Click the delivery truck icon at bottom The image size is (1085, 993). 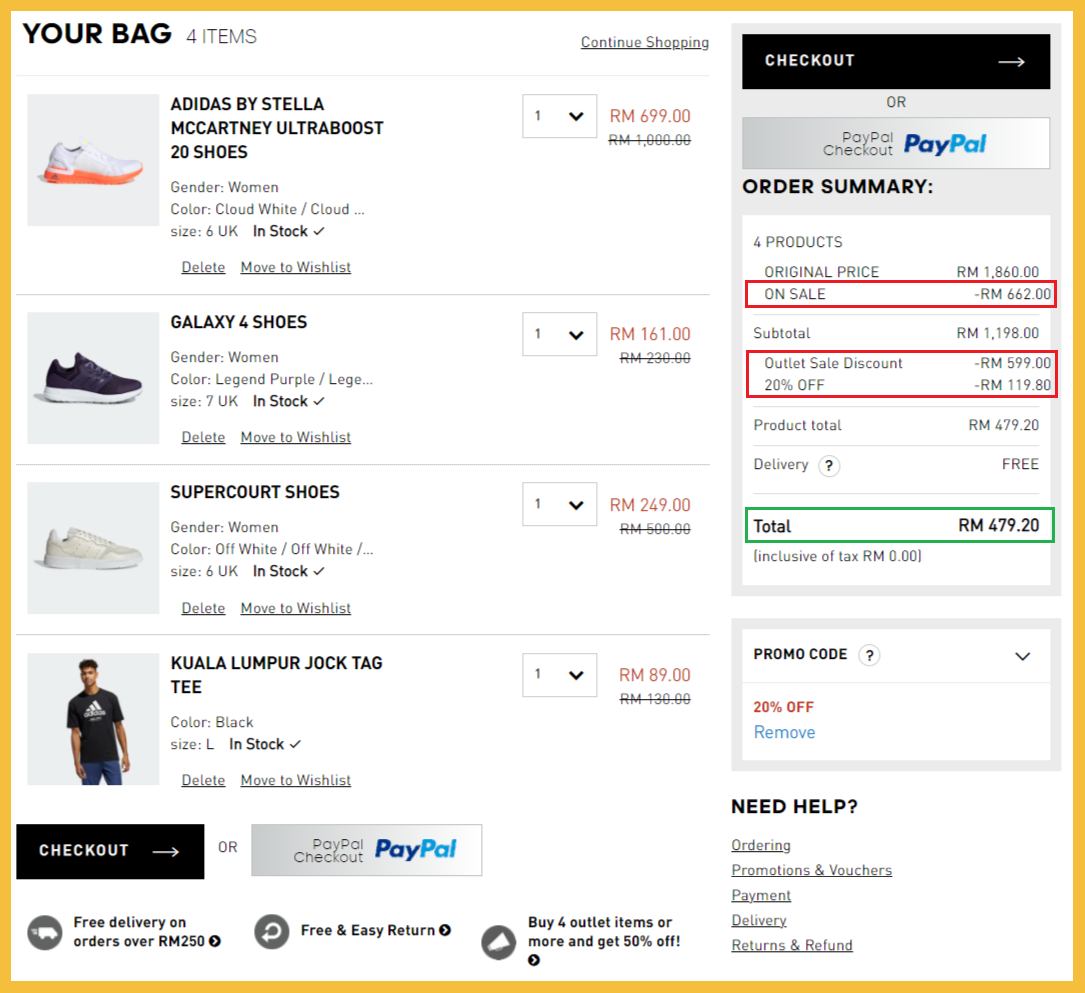pos(45,932)
